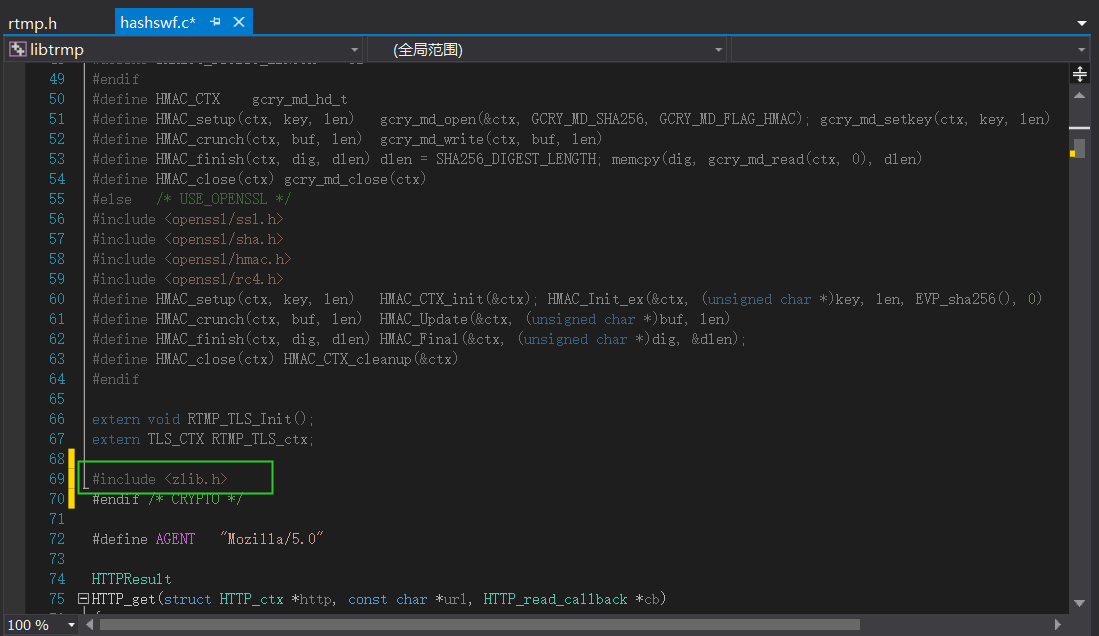Click the vertical scrollbar down arrow

click(x=1080, y=604)
